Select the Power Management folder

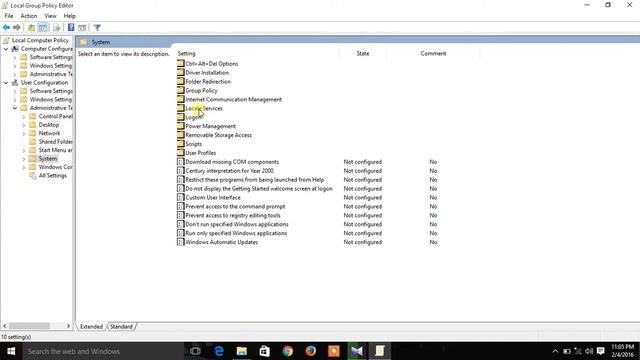(210, 126)
